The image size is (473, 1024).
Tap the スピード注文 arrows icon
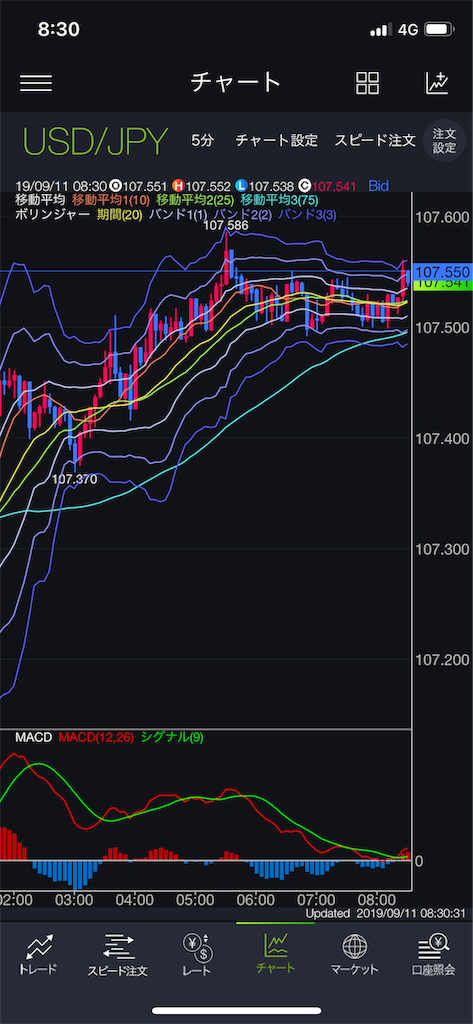(x=118, y=947)
